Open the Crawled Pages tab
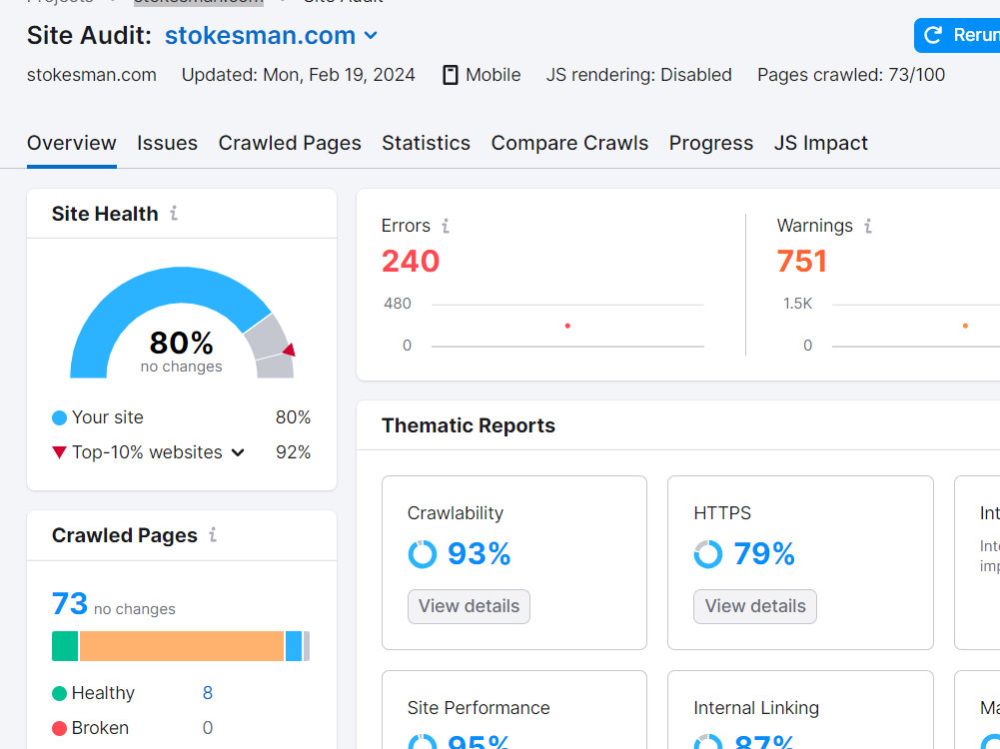This screenshot has width=1000, height=749. click(290, 143)
